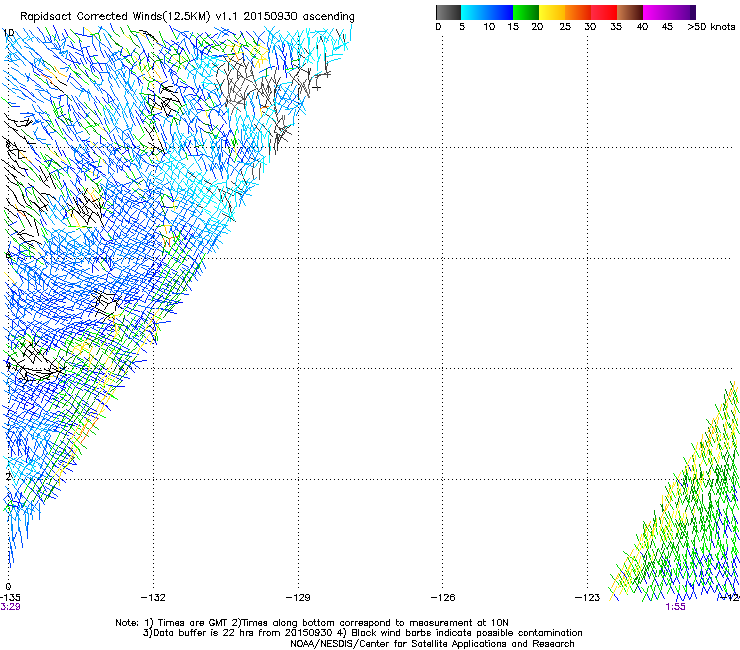Click the latitude axis label '2'

(x=8, y=477)
